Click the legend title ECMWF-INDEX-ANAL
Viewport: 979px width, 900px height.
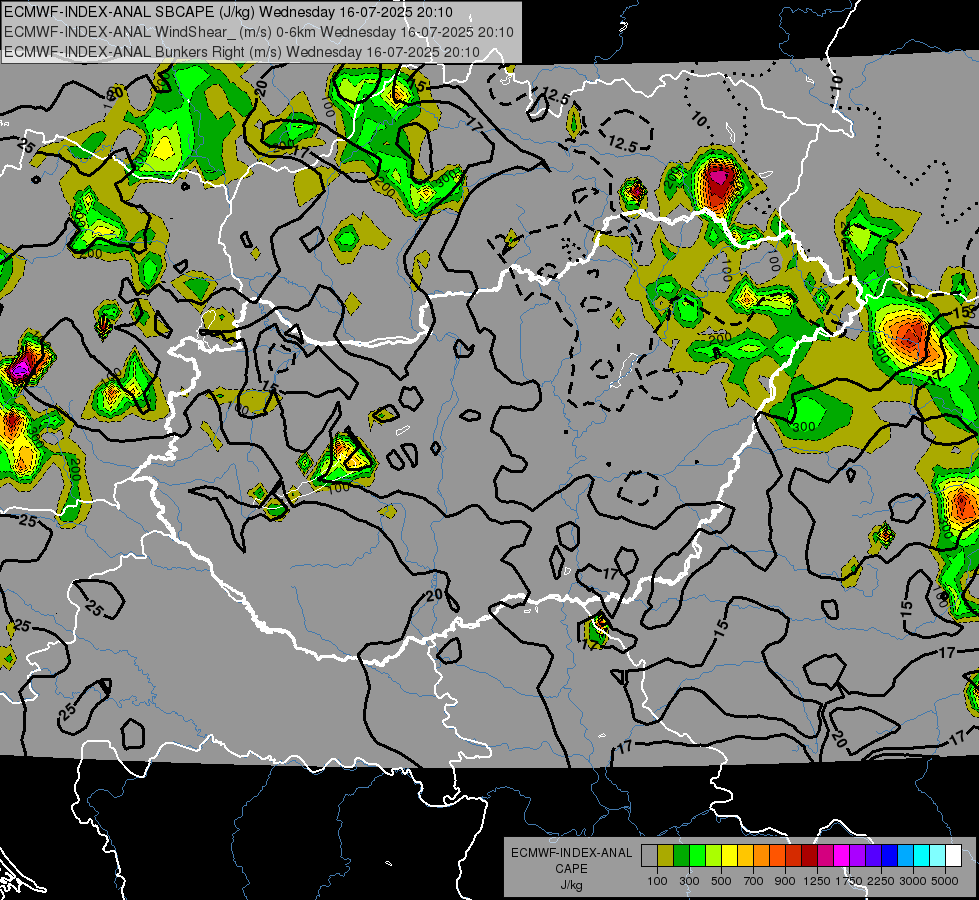coord(571,853)
